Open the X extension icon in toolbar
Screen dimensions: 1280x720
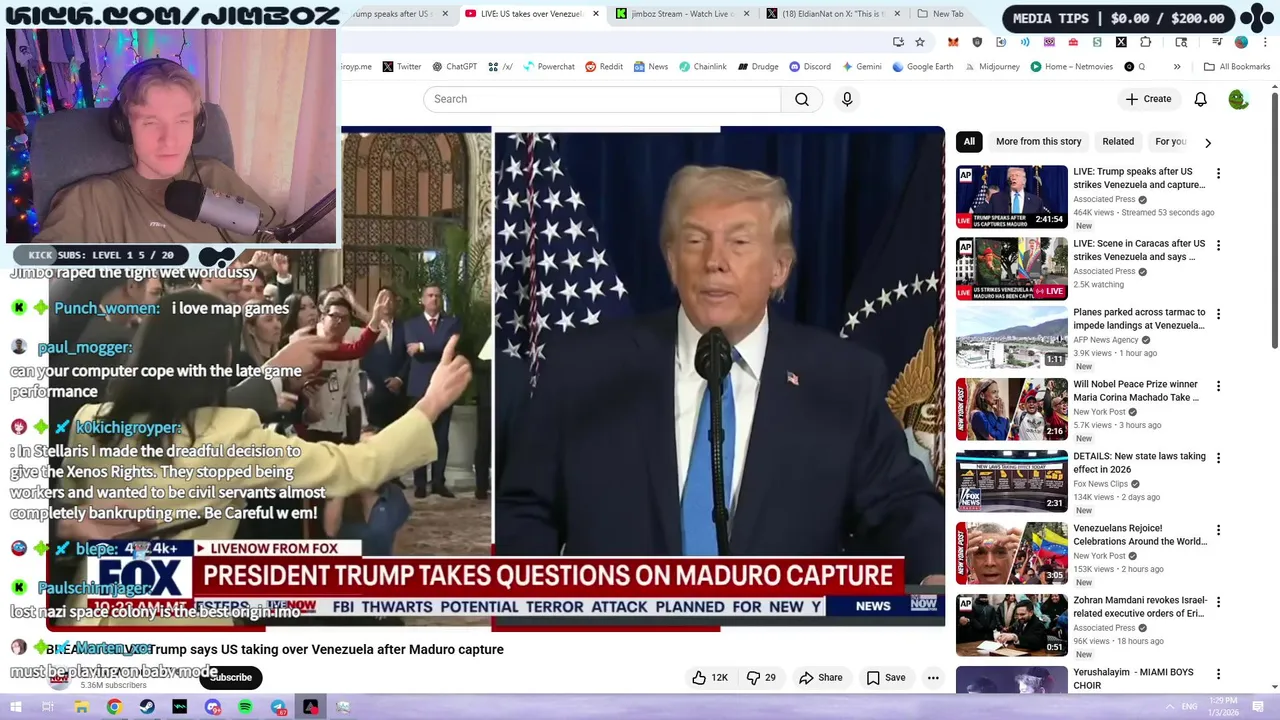click(x=1121, y=42)
